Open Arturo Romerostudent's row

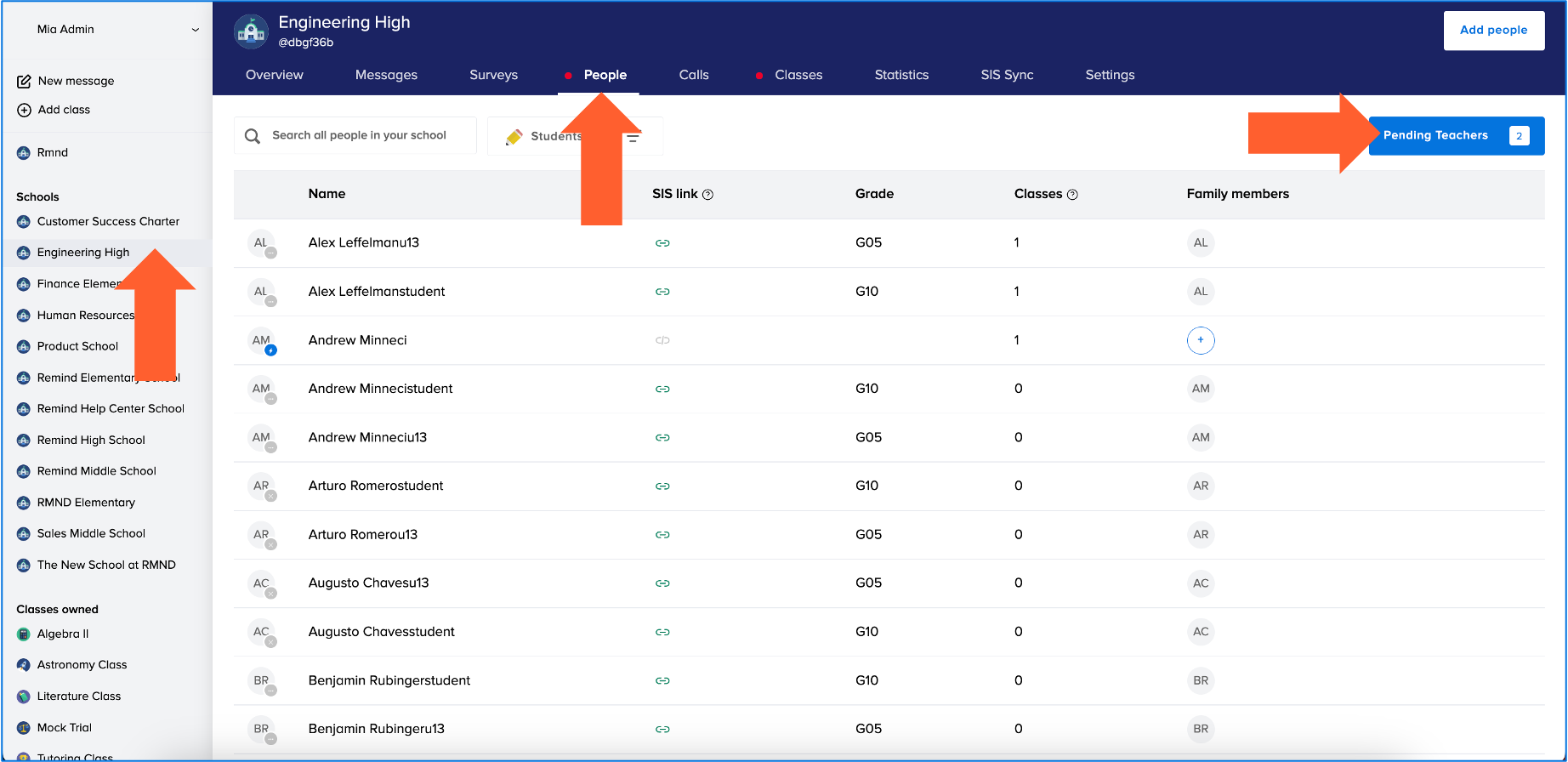(x=376, y=486)
